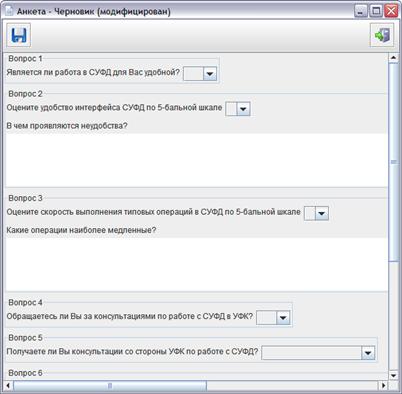Click the horizontal scrollbar thumb
402x394 pixels.
tap(110, 386)
